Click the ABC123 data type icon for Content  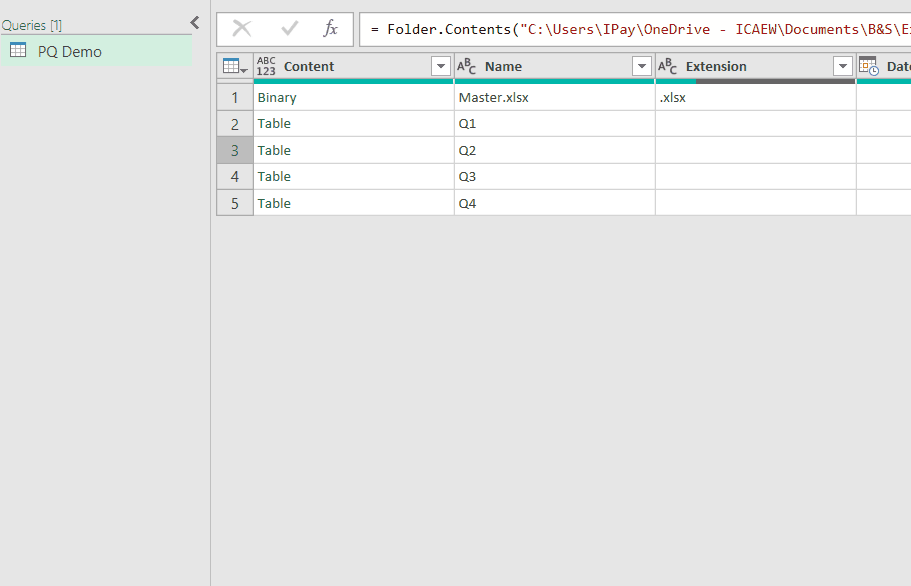[x=266, y=67]
